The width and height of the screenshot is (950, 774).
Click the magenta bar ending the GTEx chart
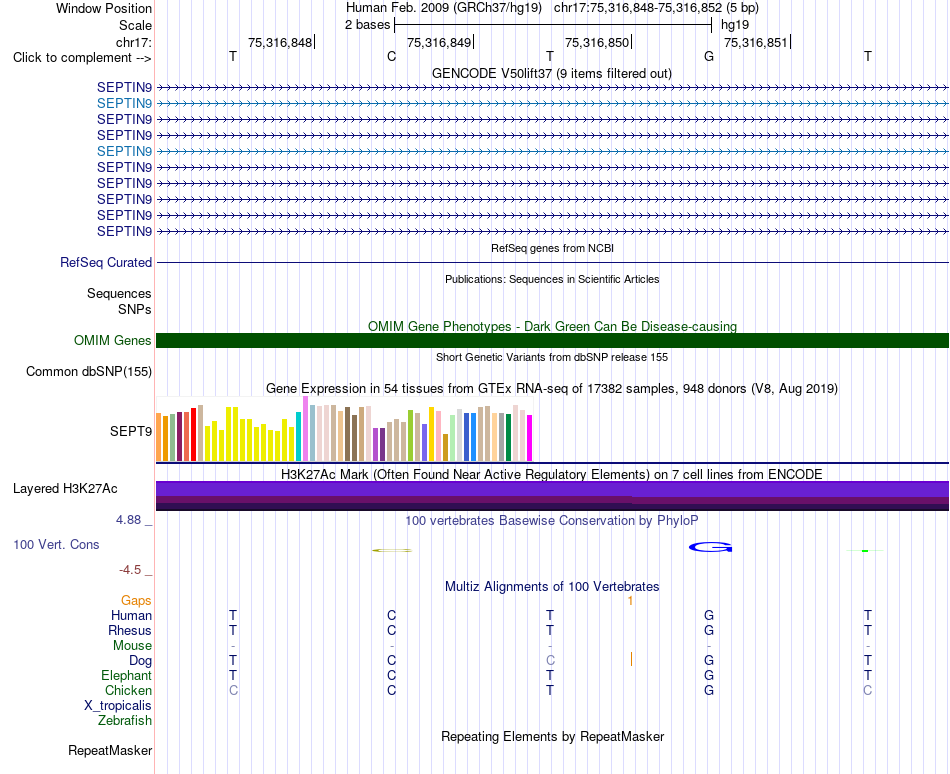pyautogui.click(x=530, y=438)
